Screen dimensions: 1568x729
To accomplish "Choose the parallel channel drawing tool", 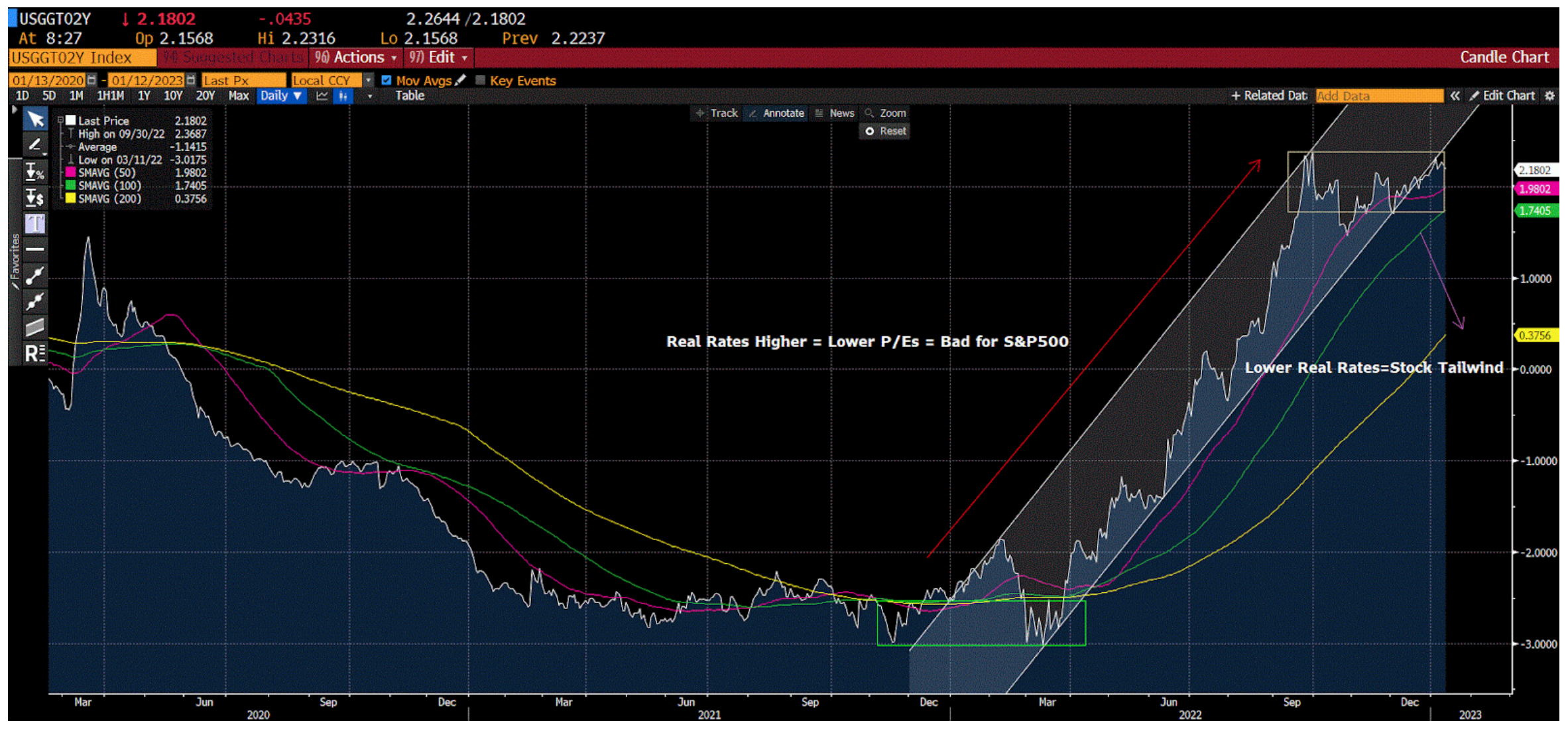I will point(35,326).
